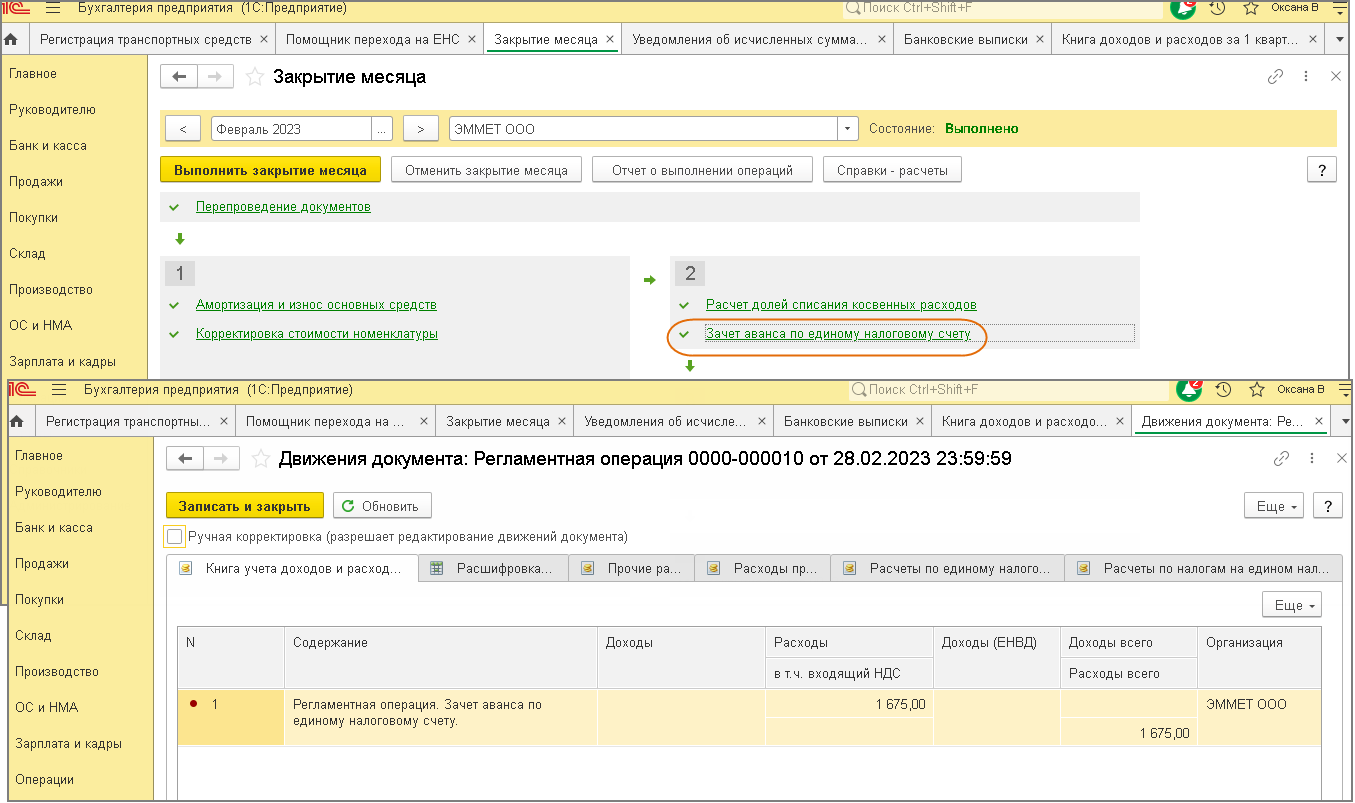1355x803 pixels.
Task: Open the notifications bell in the Закрытие месяца window
Action: pos(1183,8)
